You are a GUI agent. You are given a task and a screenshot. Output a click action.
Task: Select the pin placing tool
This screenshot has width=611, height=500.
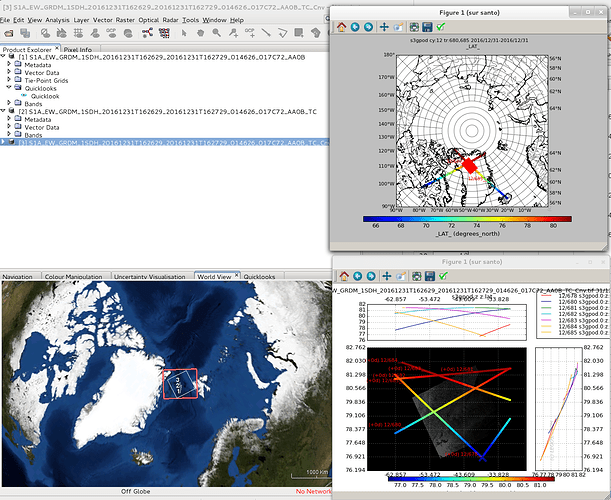click(x=233, y=34)
